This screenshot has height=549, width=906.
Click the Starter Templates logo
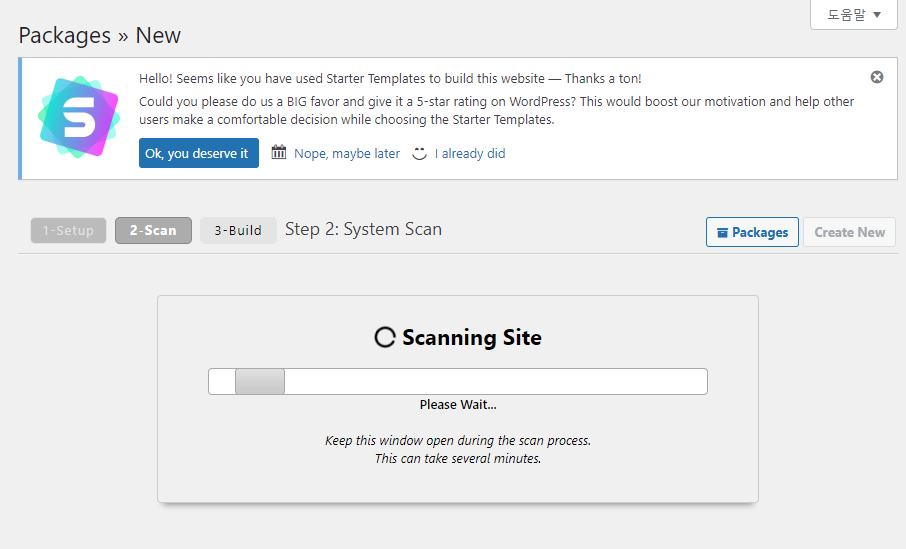point(79,117)
